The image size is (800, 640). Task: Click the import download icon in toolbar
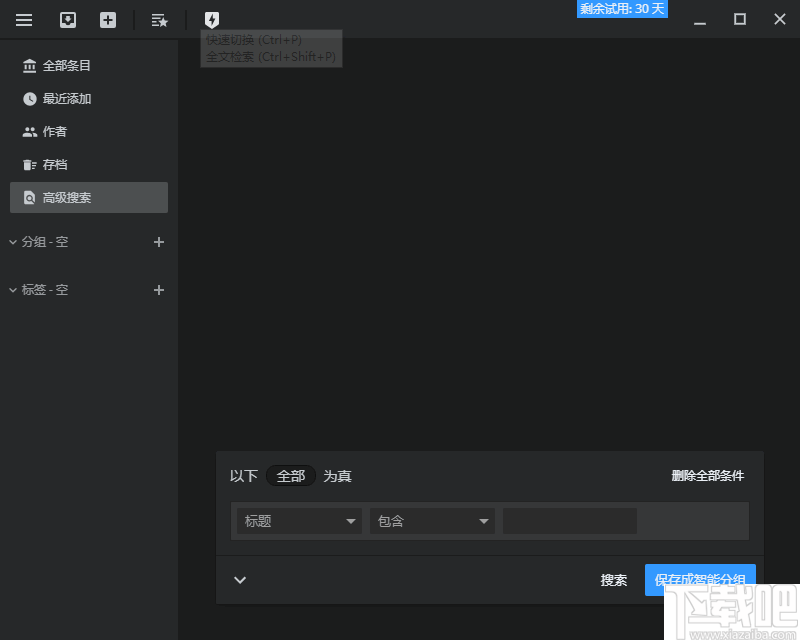click(x=68, y=20)
